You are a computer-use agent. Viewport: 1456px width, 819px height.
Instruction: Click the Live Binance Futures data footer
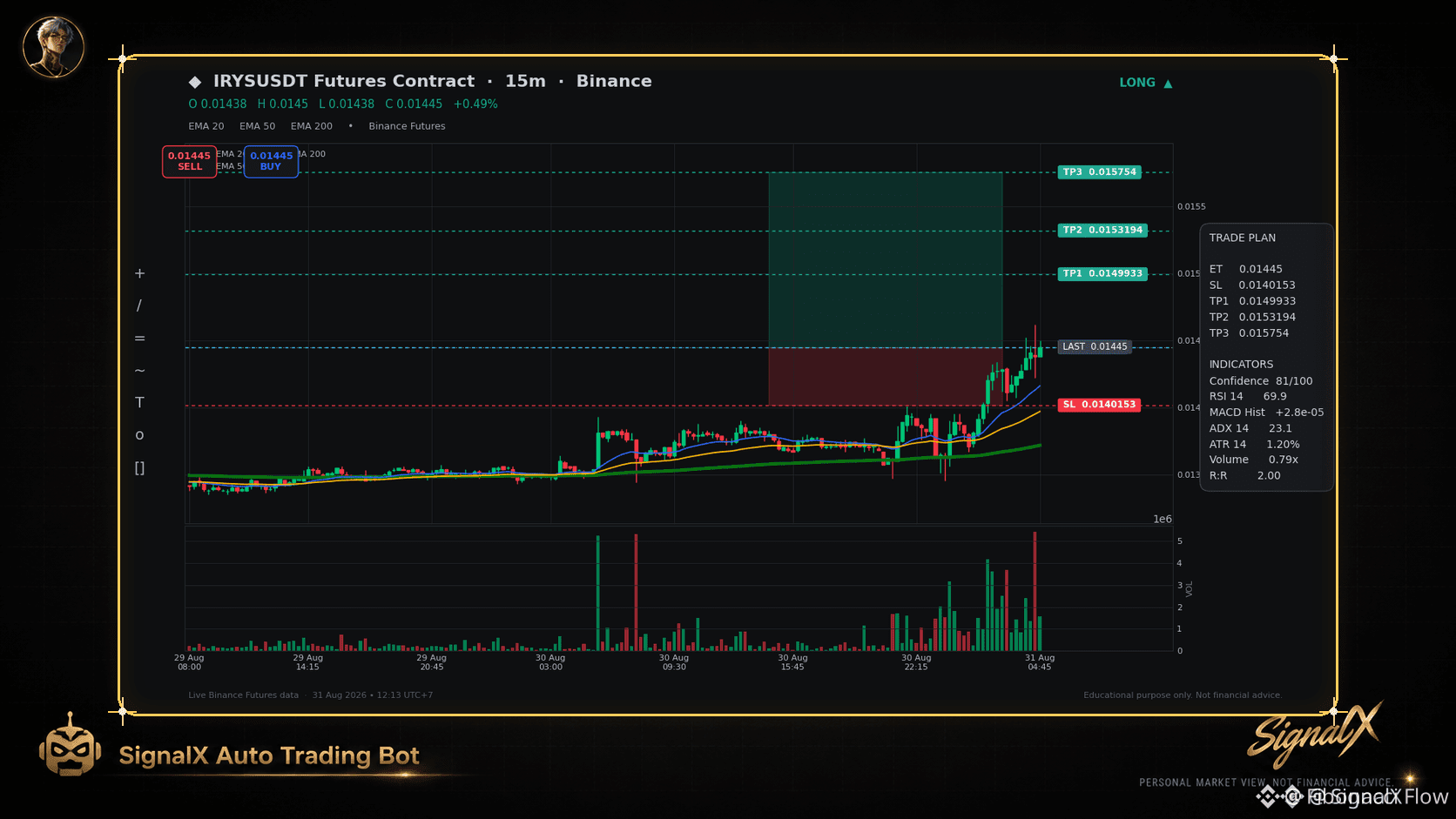(x=243, y=695)
